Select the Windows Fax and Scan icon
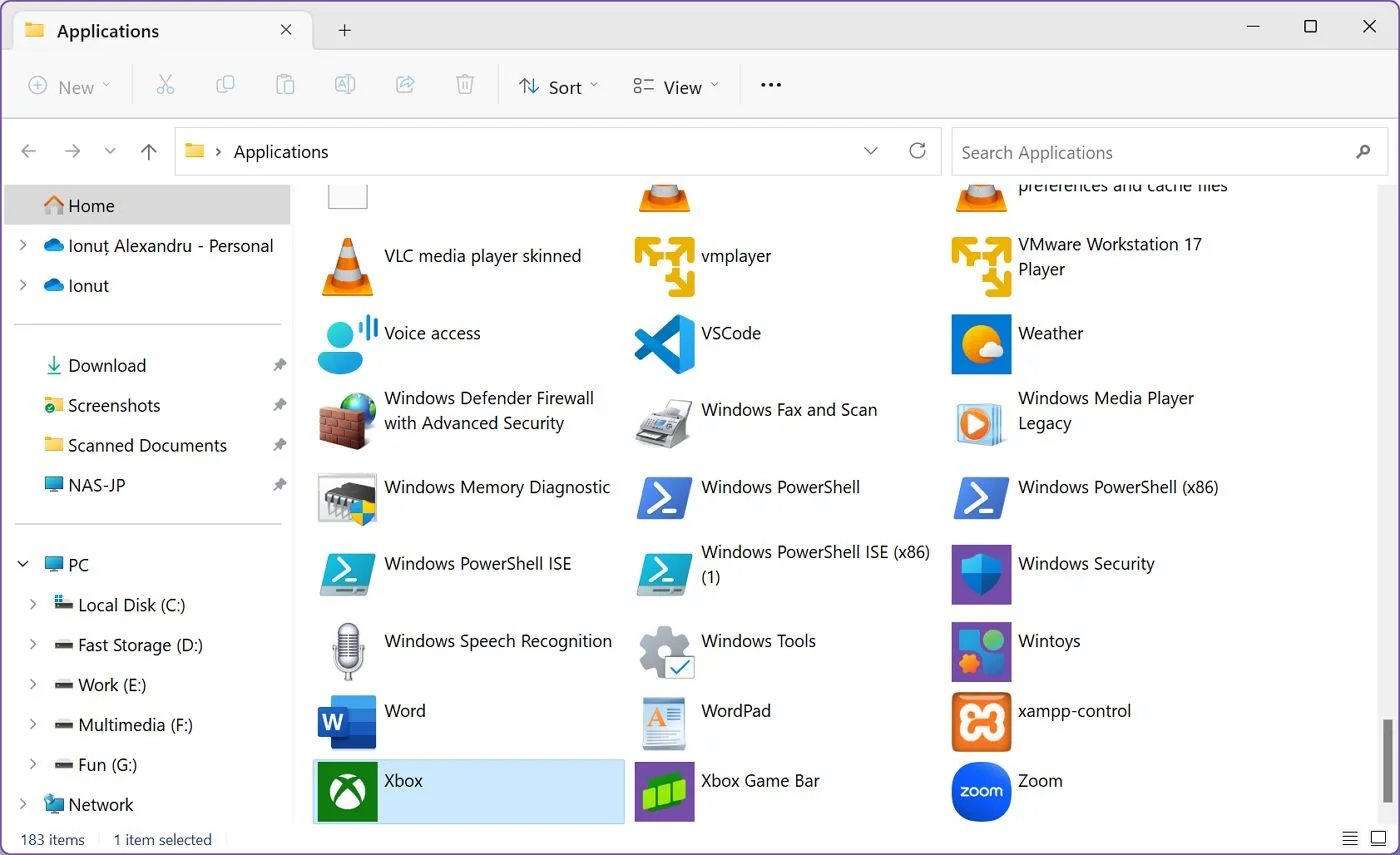1400x855 pixels. (x=664, y=421)
